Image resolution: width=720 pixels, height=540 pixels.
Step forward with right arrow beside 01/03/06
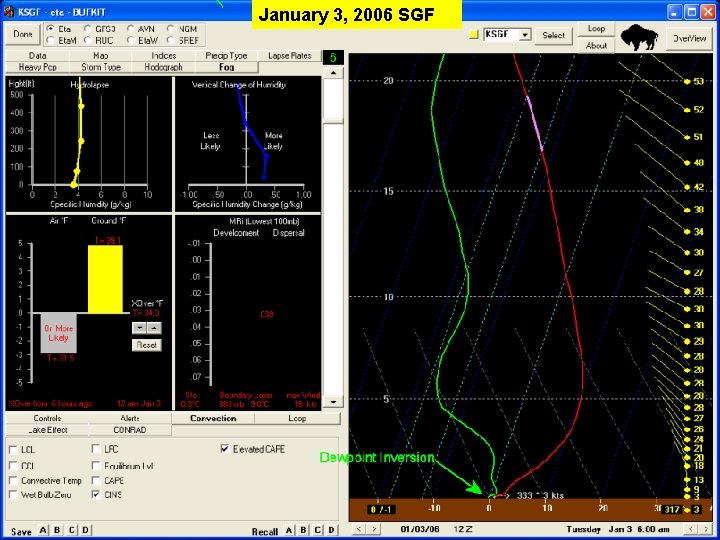tap(374, 529)
